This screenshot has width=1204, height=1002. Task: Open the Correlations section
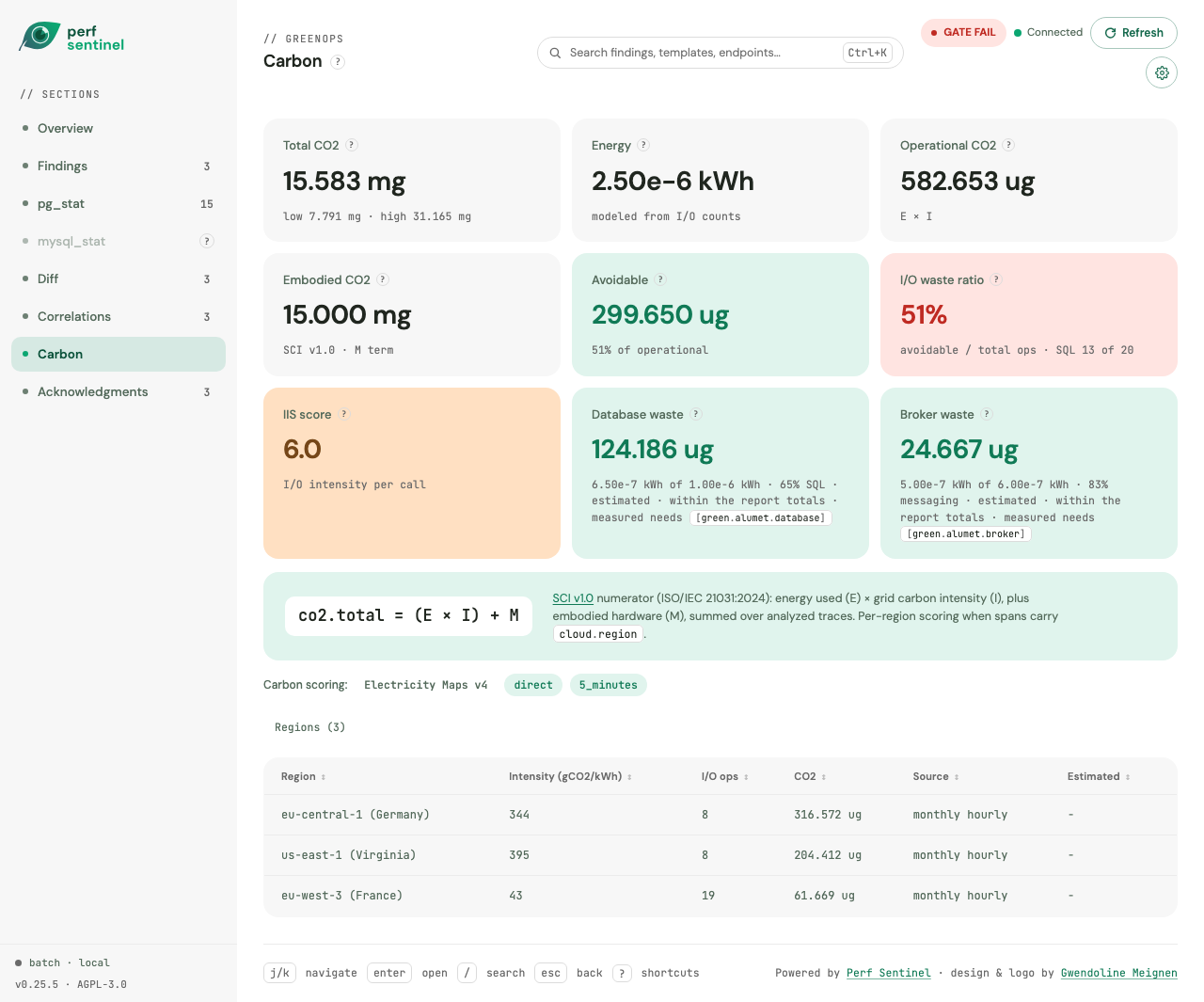[x=119, y=316]
